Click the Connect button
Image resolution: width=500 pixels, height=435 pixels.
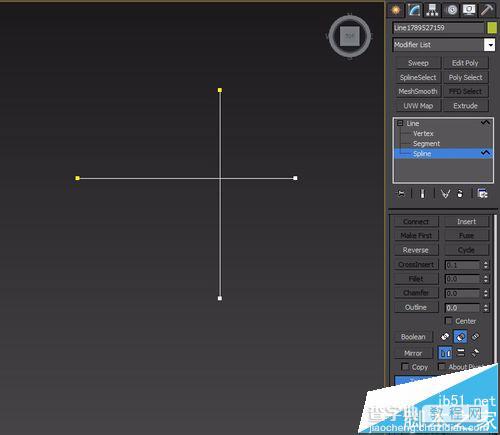click(416, 222)
